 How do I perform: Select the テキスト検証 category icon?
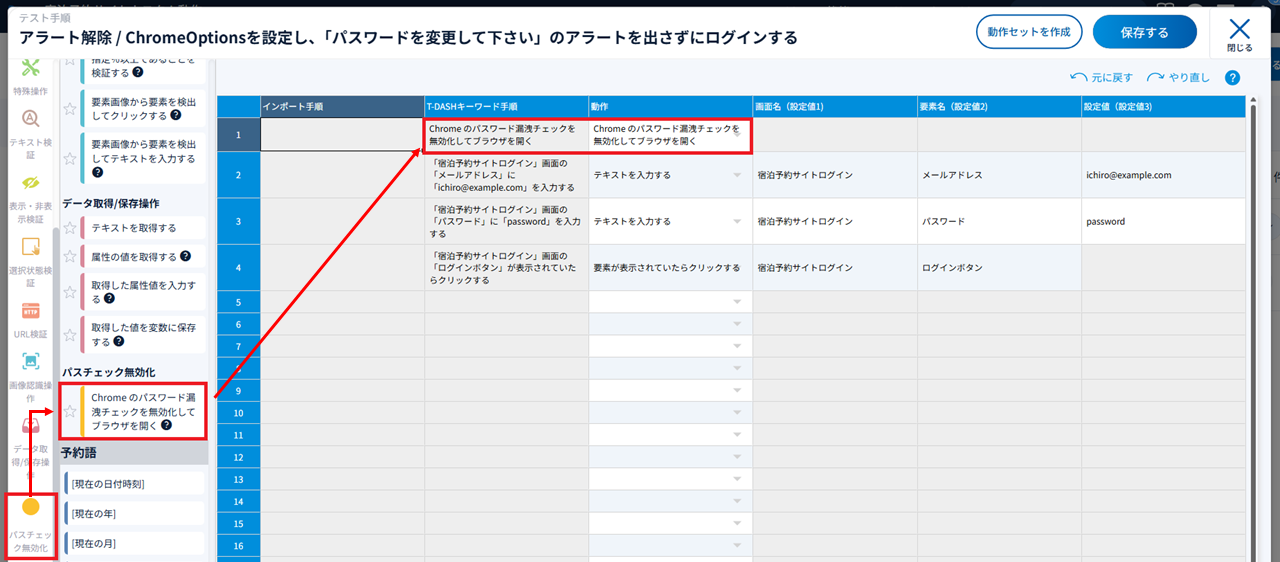click(x=30, y=119)
